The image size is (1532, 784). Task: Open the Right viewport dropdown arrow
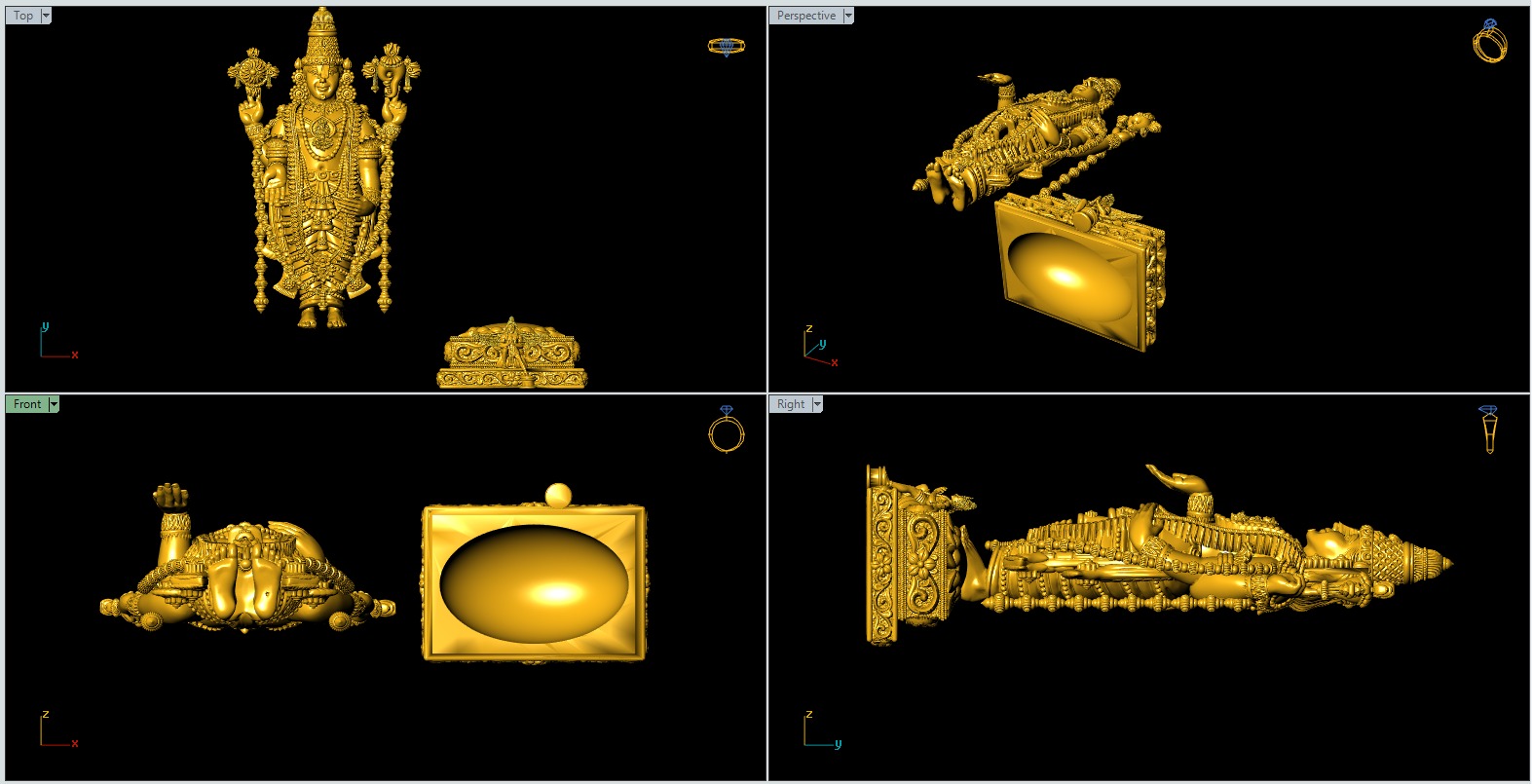click(x=817, y=404)
